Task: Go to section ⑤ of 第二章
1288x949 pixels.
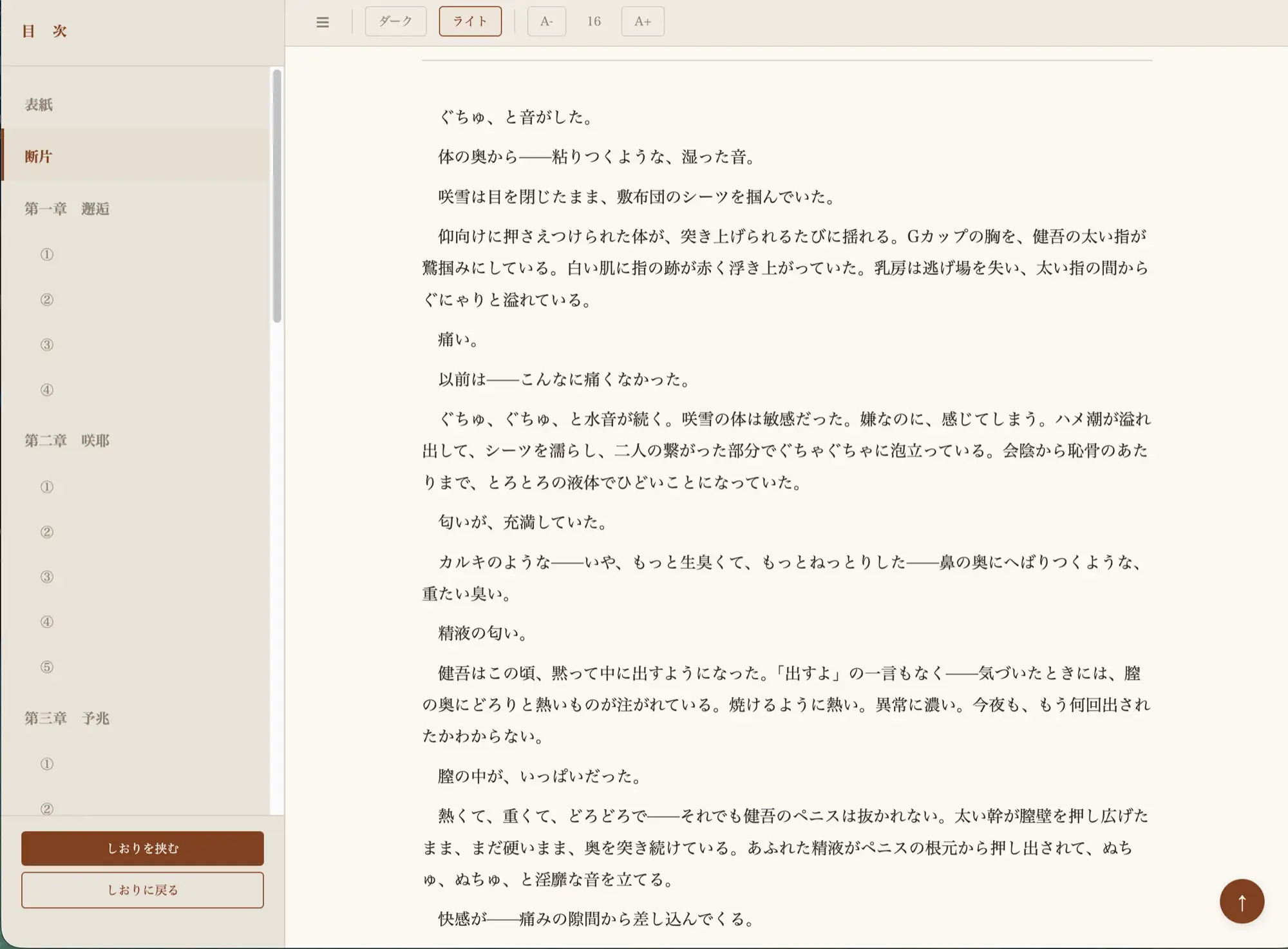Action: click(x=47, y=667)
